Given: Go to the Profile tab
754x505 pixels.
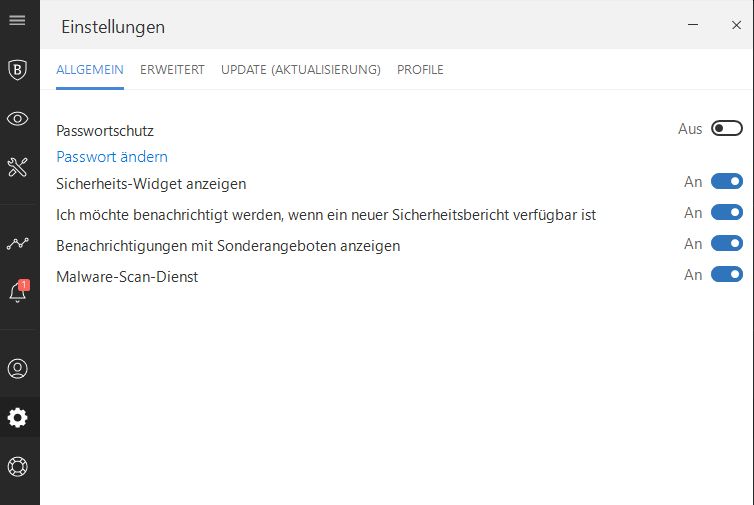Looking at the screenshot, I should coord(420,70).
